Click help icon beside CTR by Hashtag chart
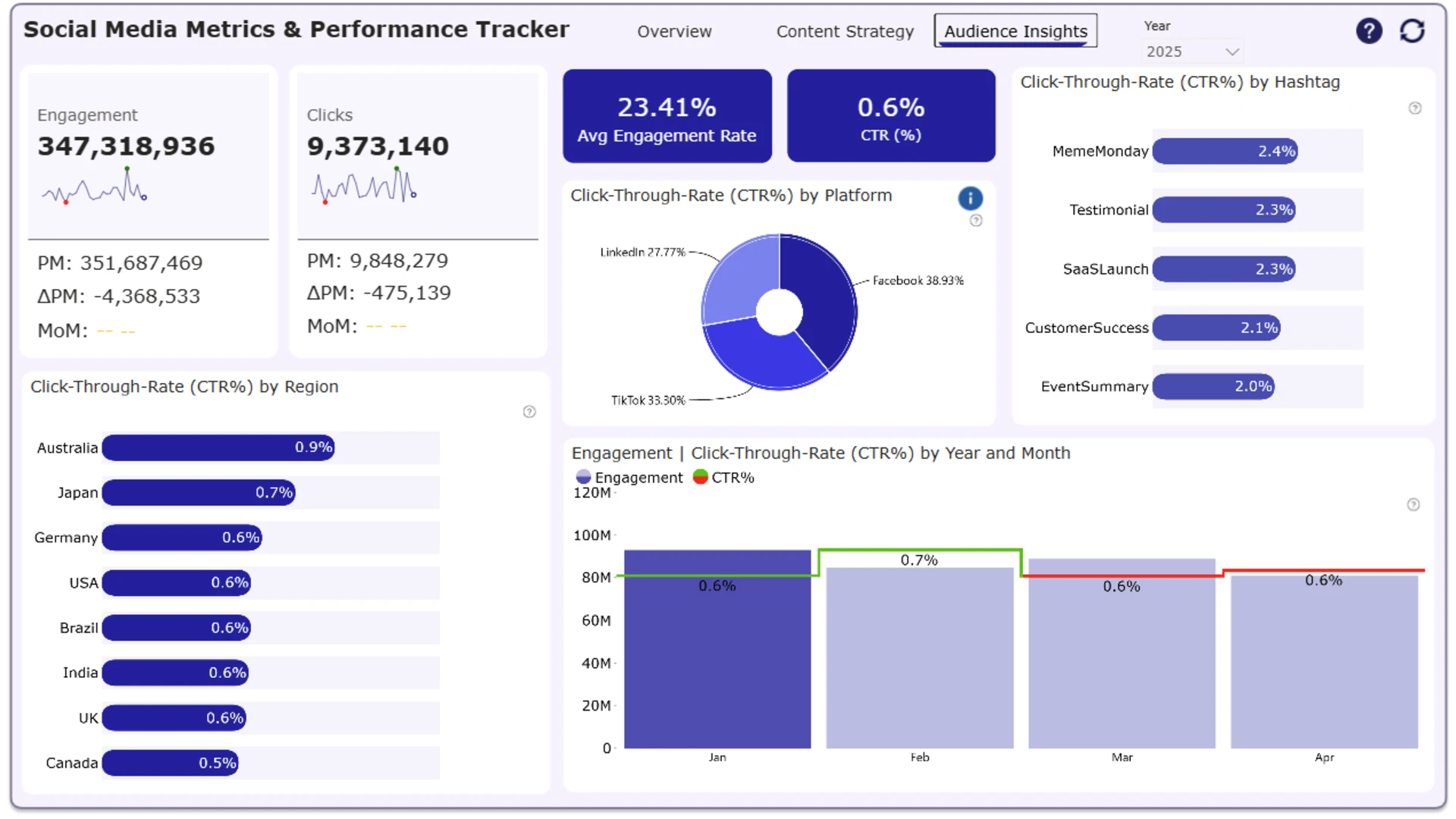 pos(1414,108)
